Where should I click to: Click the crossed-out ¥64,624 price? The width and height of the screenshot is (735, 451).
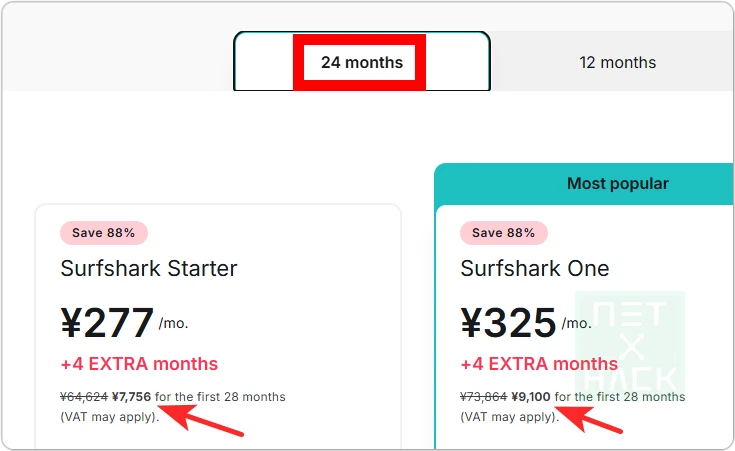[84, 397]
